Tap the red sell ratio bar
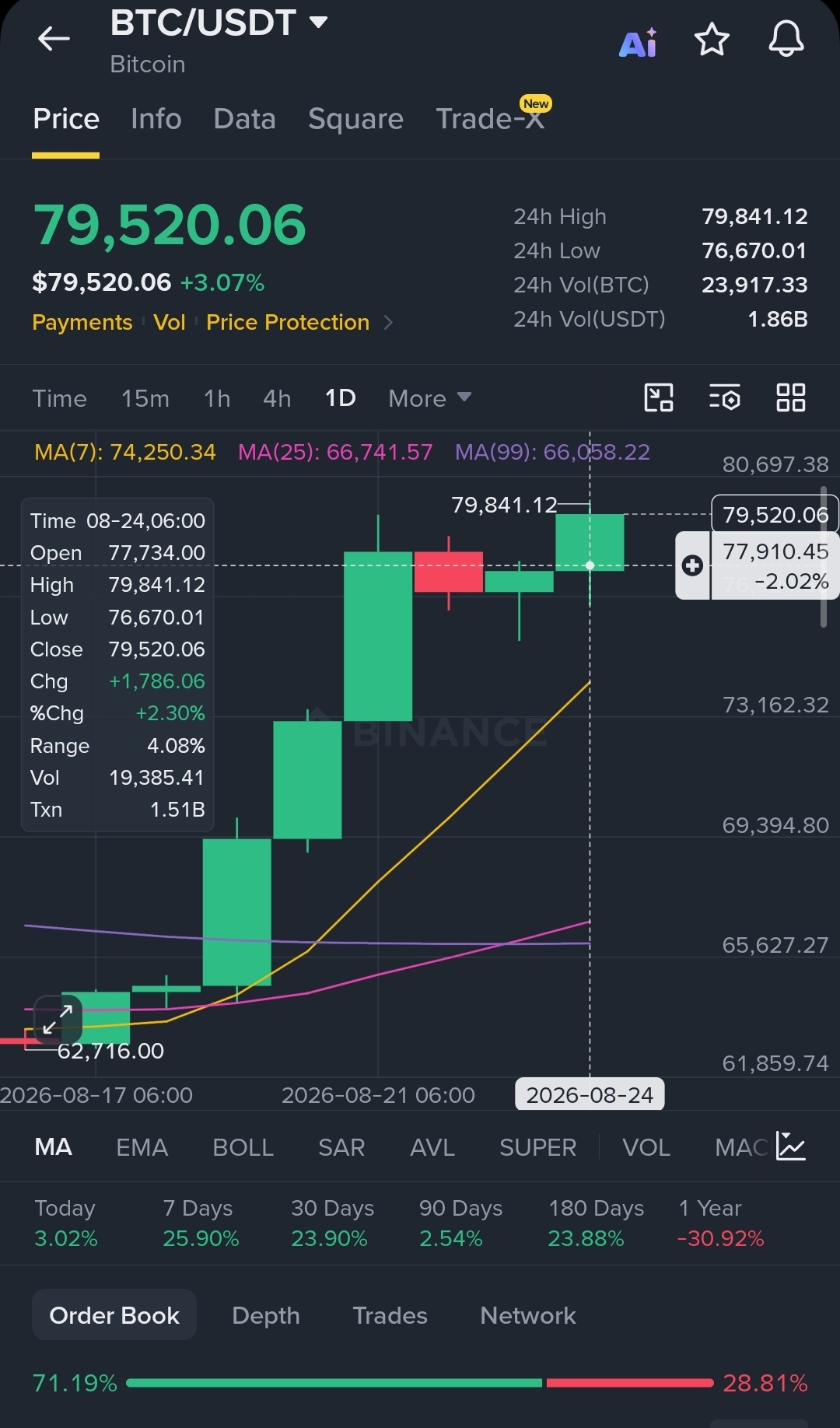Screen dimensions: 840x1428 [630, 1383]
